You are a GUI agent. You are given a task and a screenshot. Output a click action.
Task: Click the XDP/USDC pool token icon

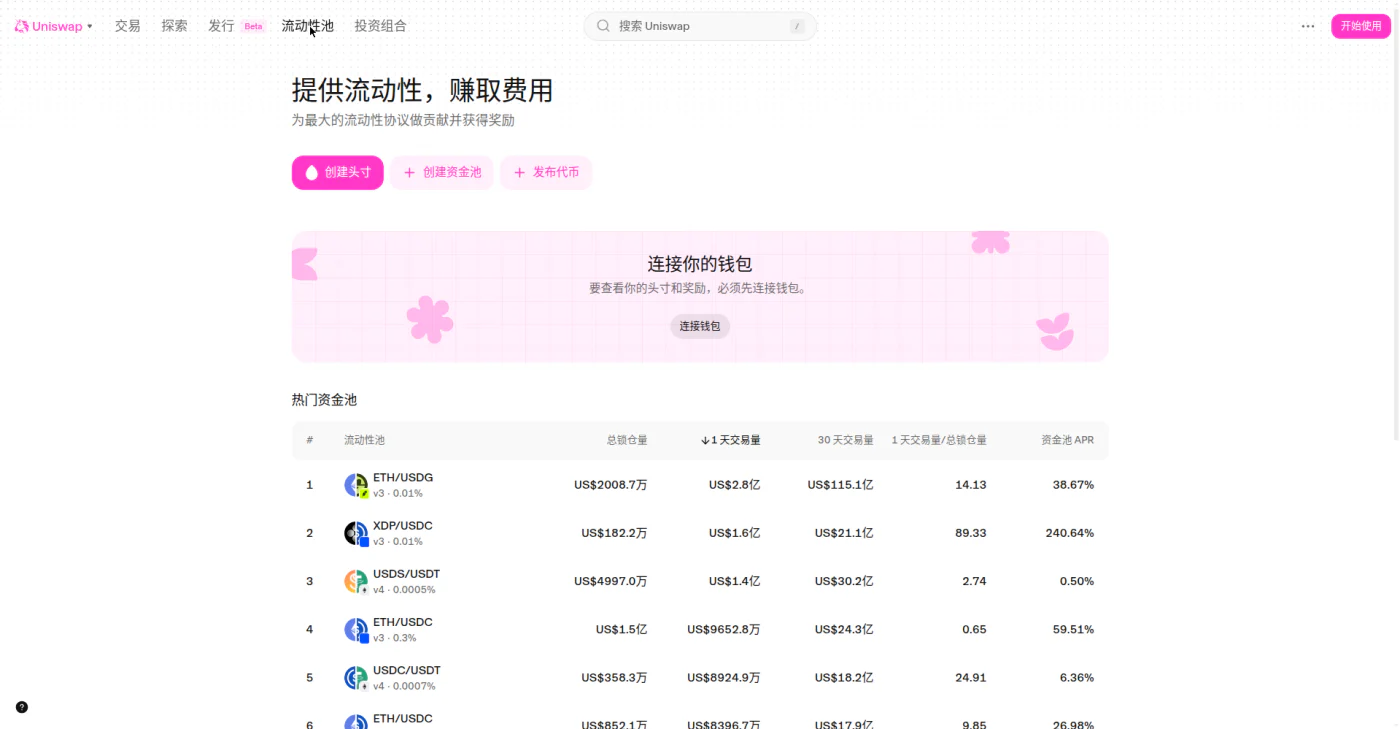click(356, 533)
